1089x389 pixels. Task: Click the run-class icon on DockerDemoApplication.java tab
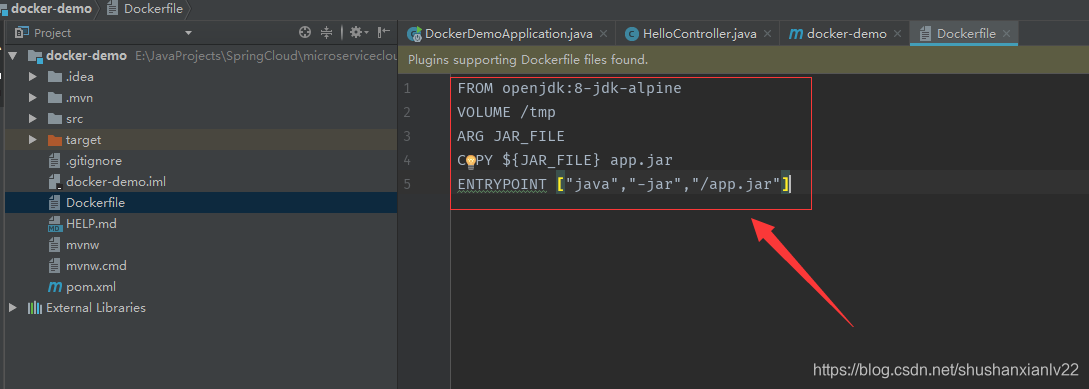click(415, 33)
